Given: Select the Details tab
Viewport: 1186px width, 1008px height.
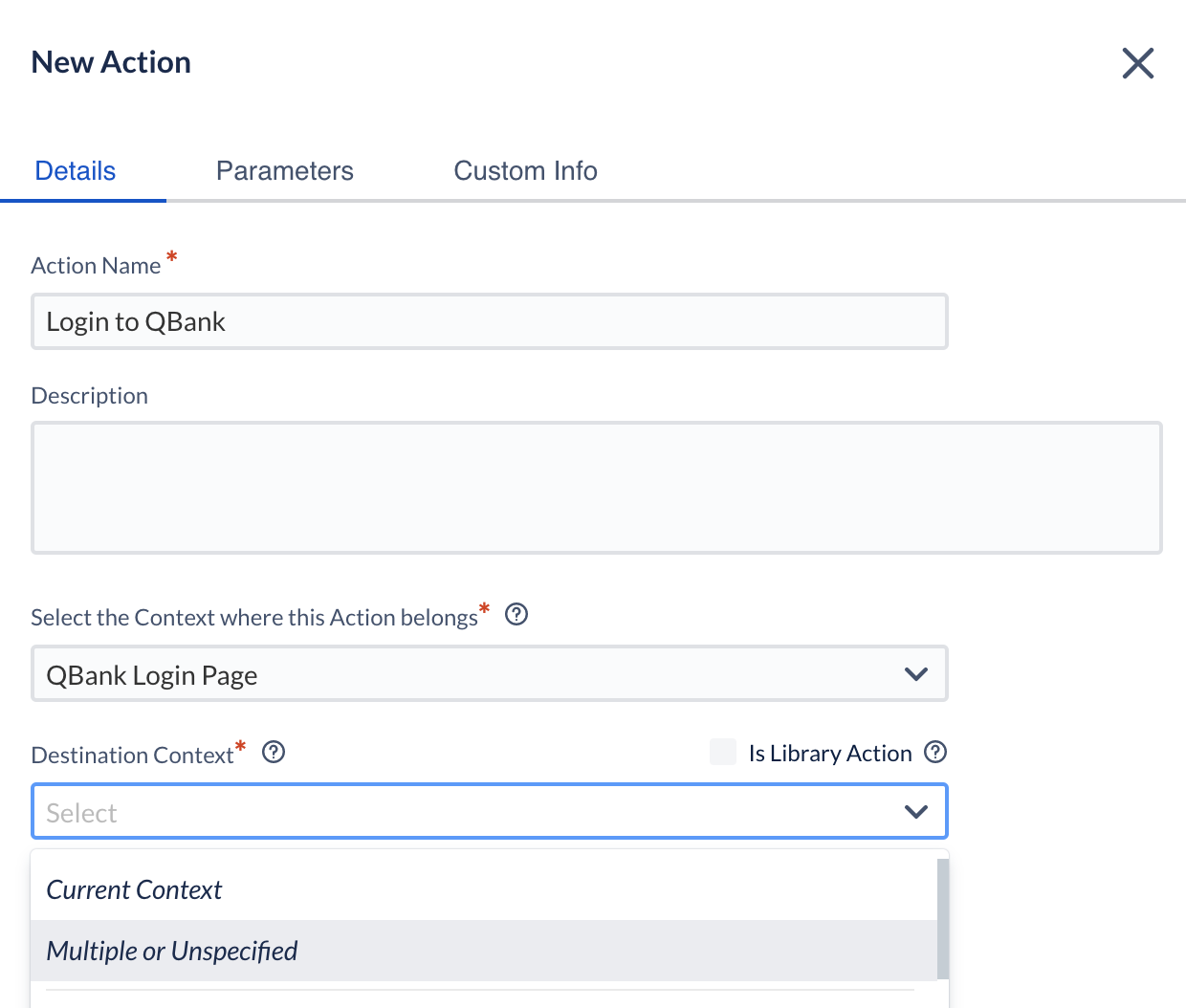Looking at the screenshot, I should (x=76, y=171).
